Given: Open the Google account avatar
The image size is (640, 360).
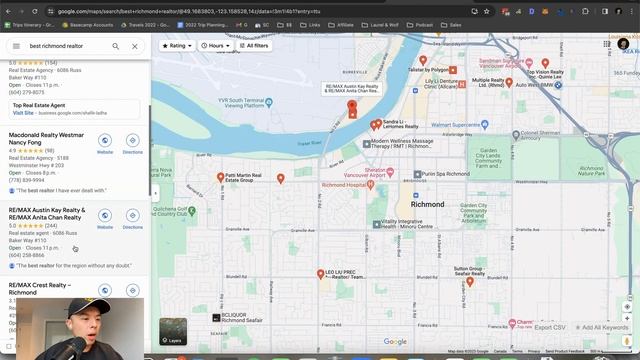Looking at the screenshot, I should pos(623,44).
